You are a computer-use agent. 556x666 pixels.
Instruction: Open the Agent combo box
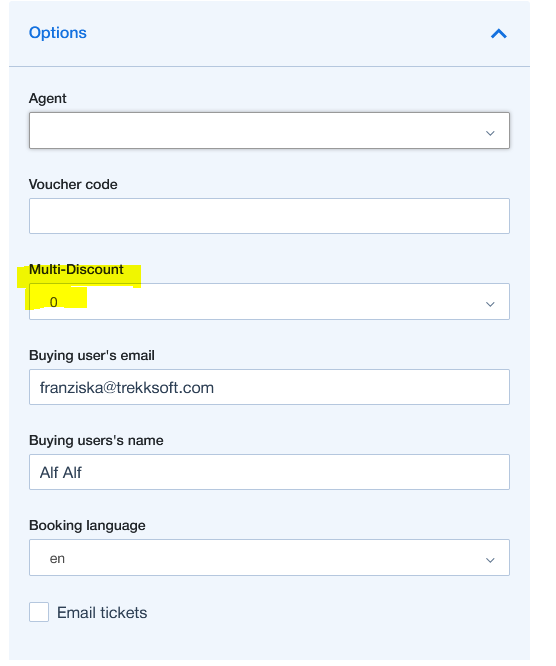(269, 130)
